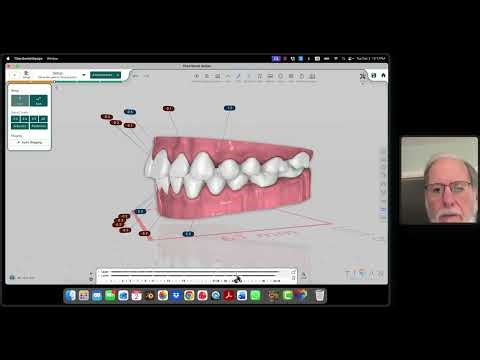Screen dimensions: 480x360
Task: Open Finder from the dock
Action: 71,296
